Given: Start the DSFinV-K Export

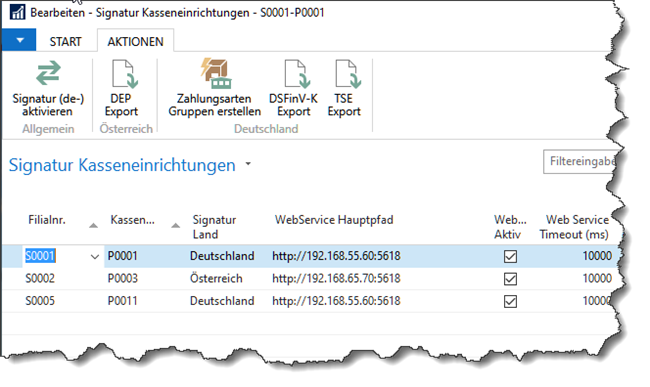Looking at the screenshot, I should coord(293,89).
